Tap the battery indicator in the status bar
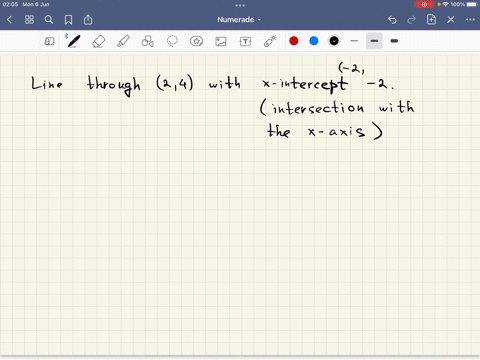 click(472, 4)
